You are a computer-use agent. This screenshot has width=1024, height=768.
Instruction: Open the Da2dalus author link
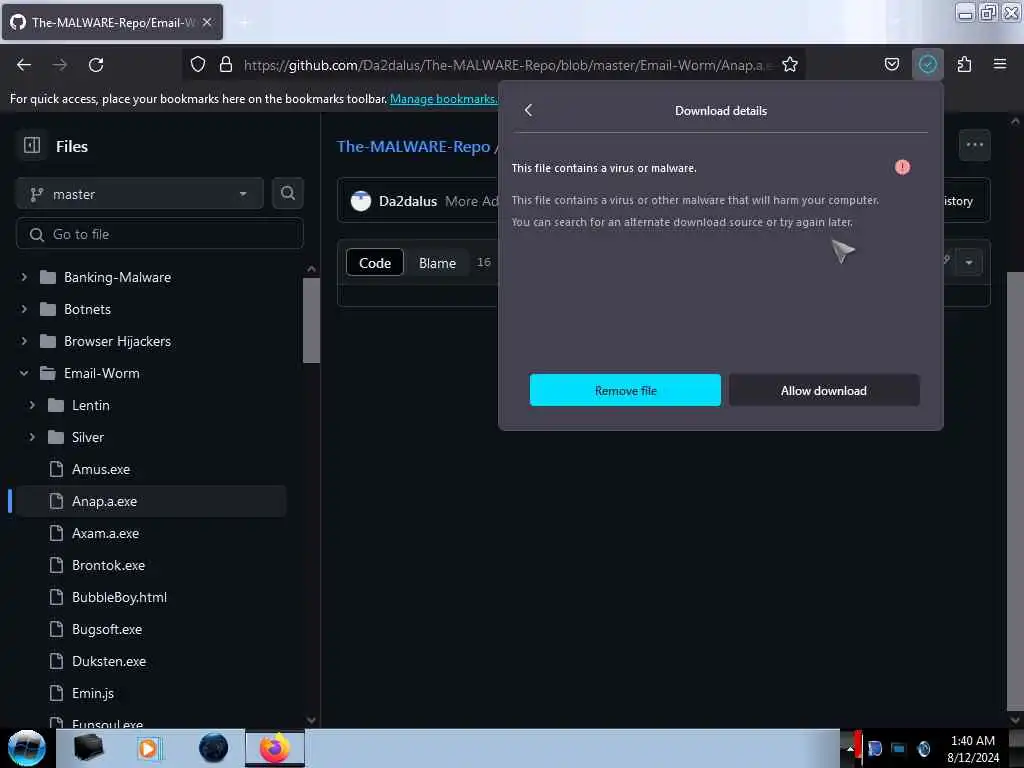pyautogui.click(x=408, y=201)
